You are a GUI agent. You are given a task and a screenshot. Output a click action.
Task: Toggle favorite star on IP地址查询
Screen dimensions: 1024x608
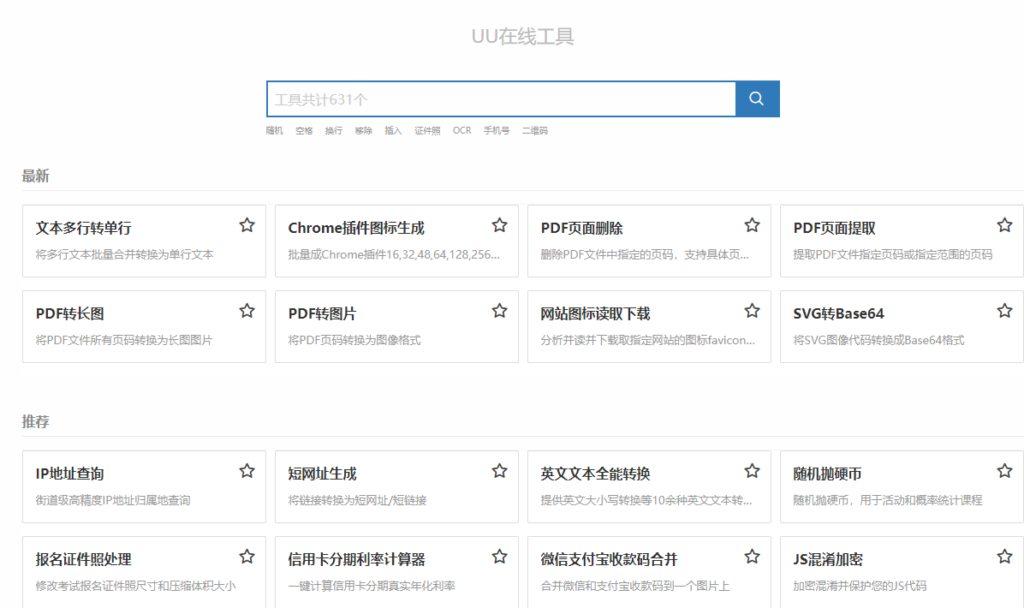(247, 471)
